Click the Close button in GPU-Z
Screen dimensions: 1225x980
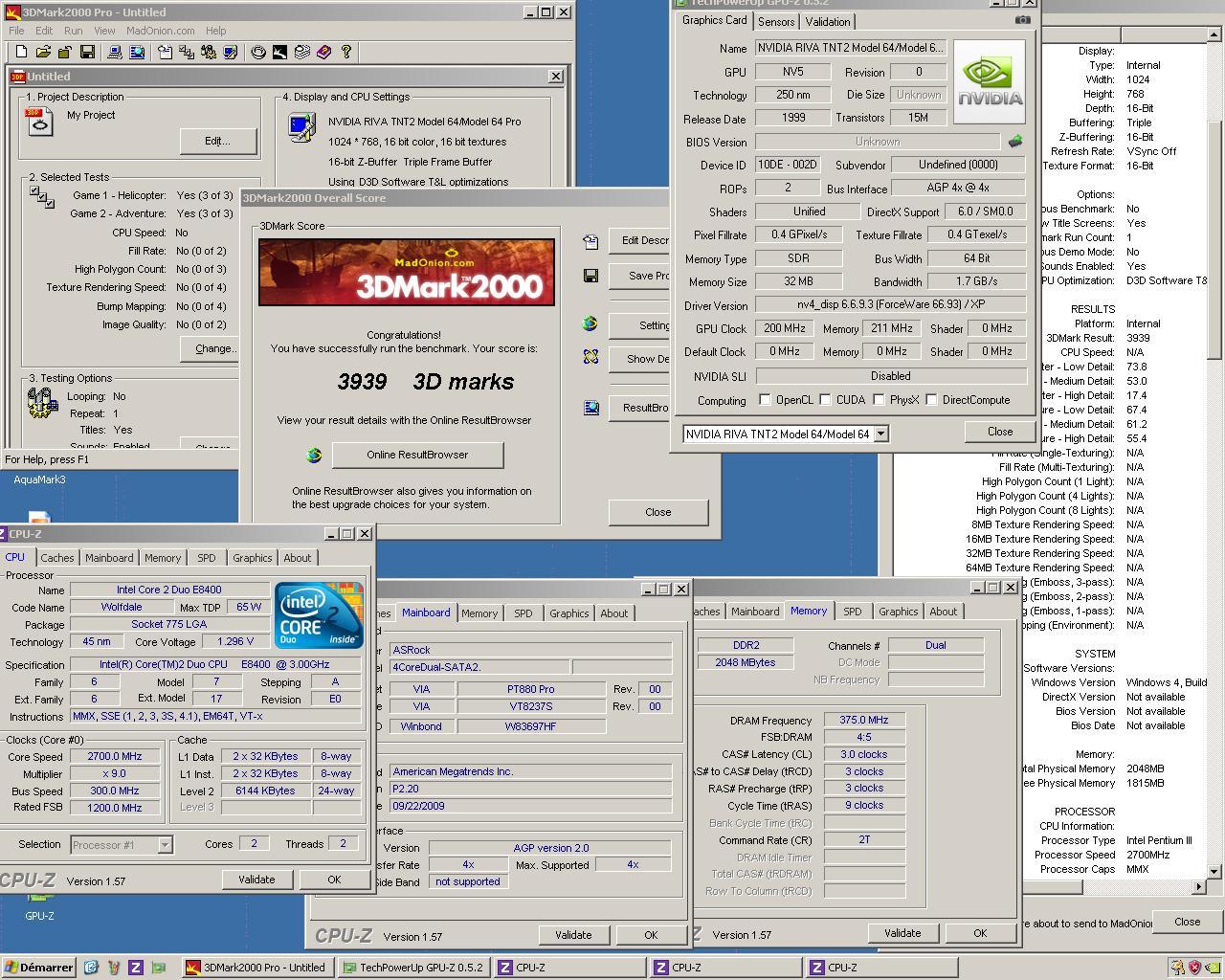point(1000,432)
